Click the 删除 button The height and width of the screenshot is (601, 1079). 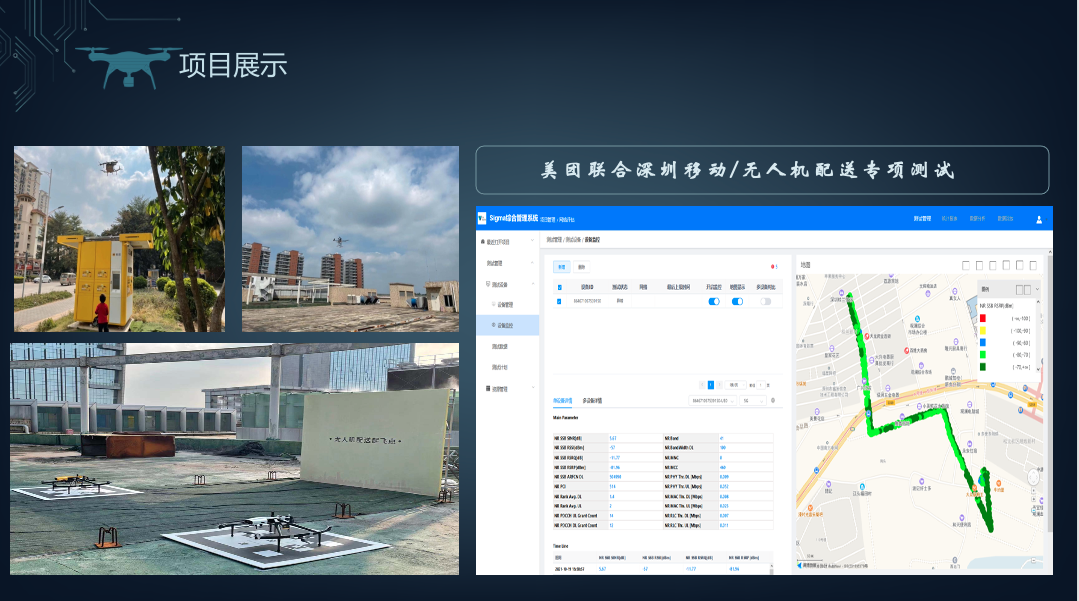point(581,267)
